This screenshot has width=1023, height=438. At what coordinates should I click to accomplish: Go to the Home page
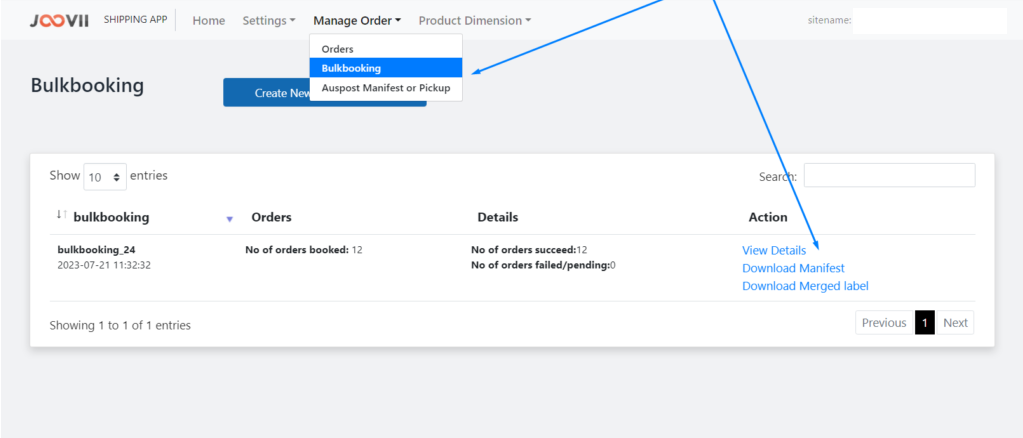coord(209,21)
